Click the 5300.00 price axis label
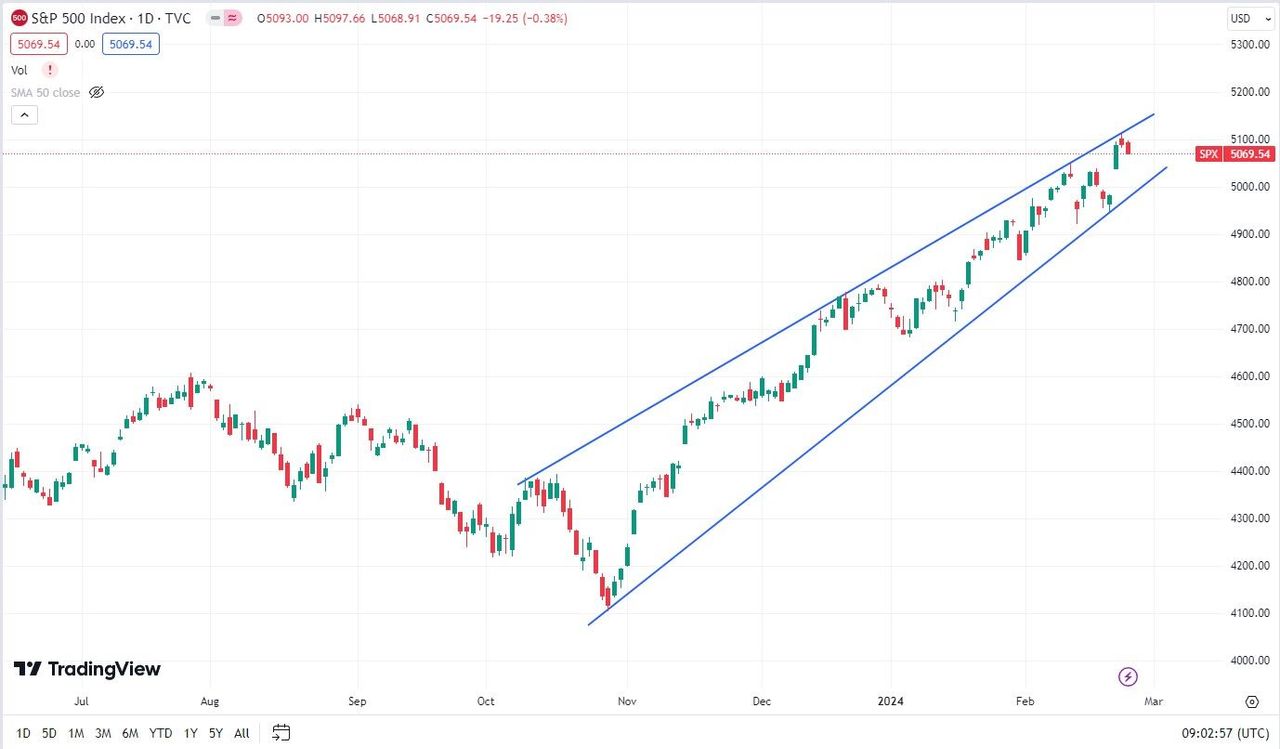 [1252, 45]
